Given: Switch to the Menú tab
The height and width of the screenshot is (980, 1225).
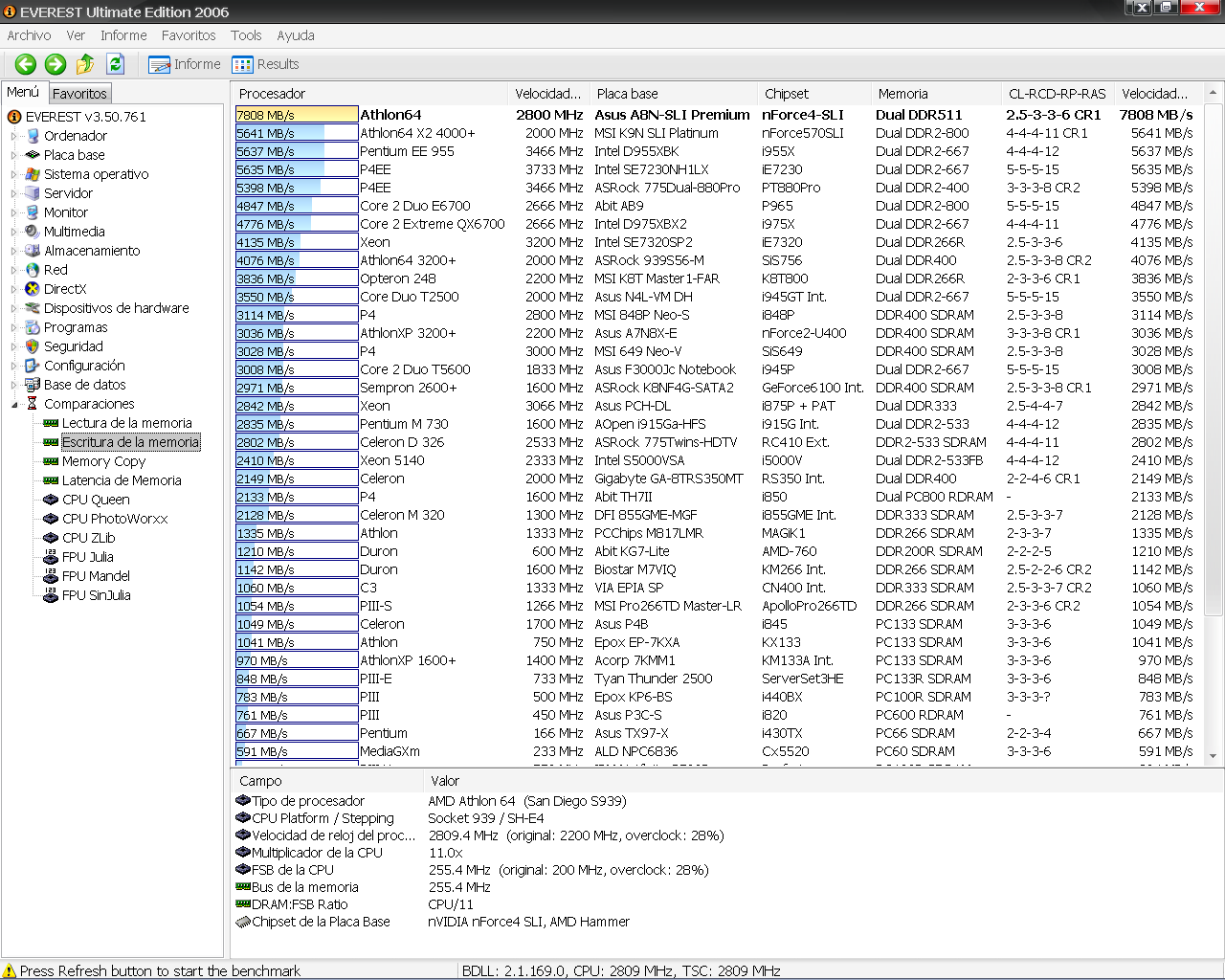Looking at the screenshot, I should tap(23, 92).
